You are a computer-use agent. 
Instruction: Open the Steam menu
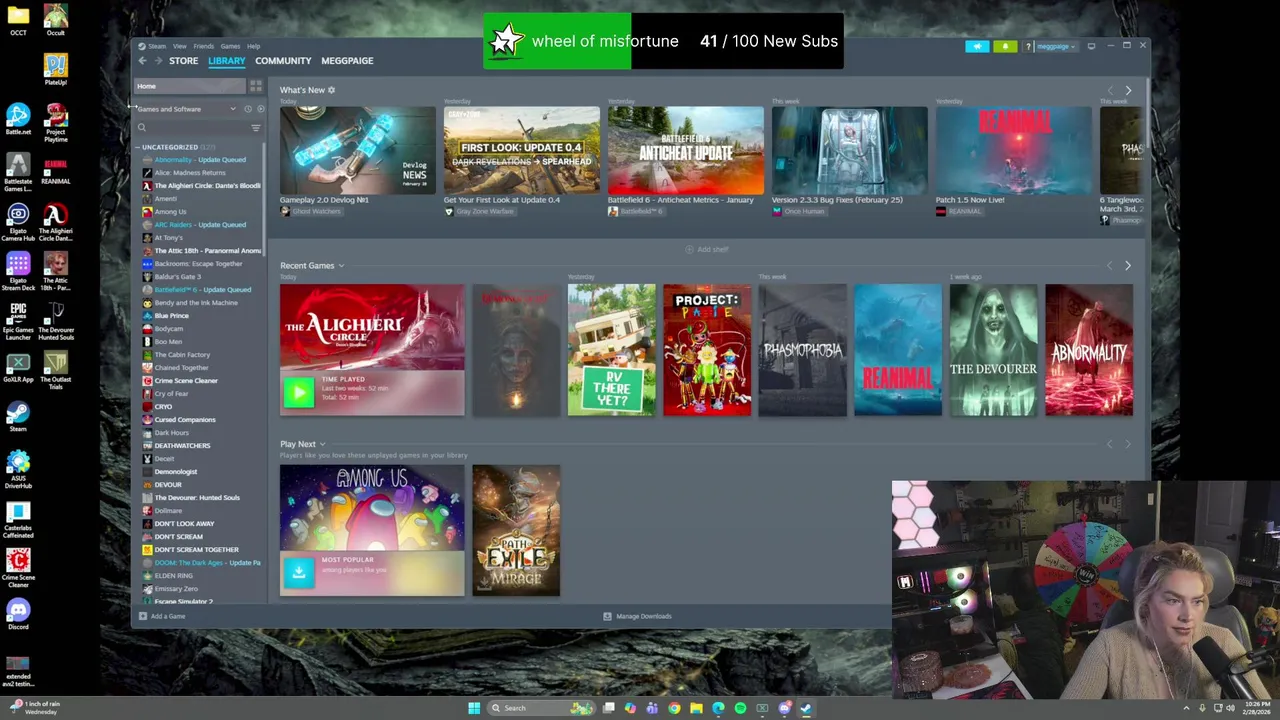156,46
